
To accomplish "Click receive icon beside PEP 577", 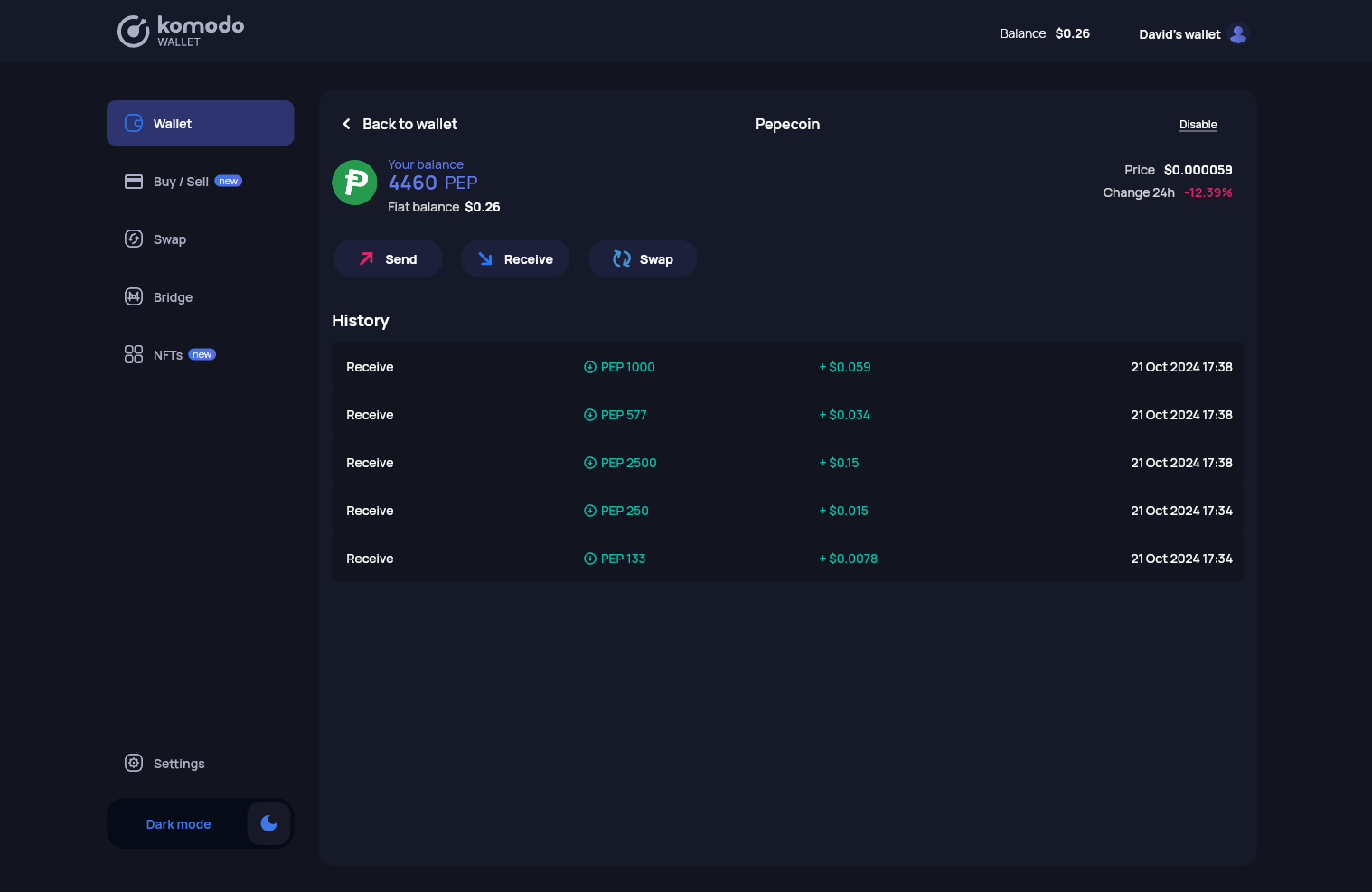I will [590, 415].
